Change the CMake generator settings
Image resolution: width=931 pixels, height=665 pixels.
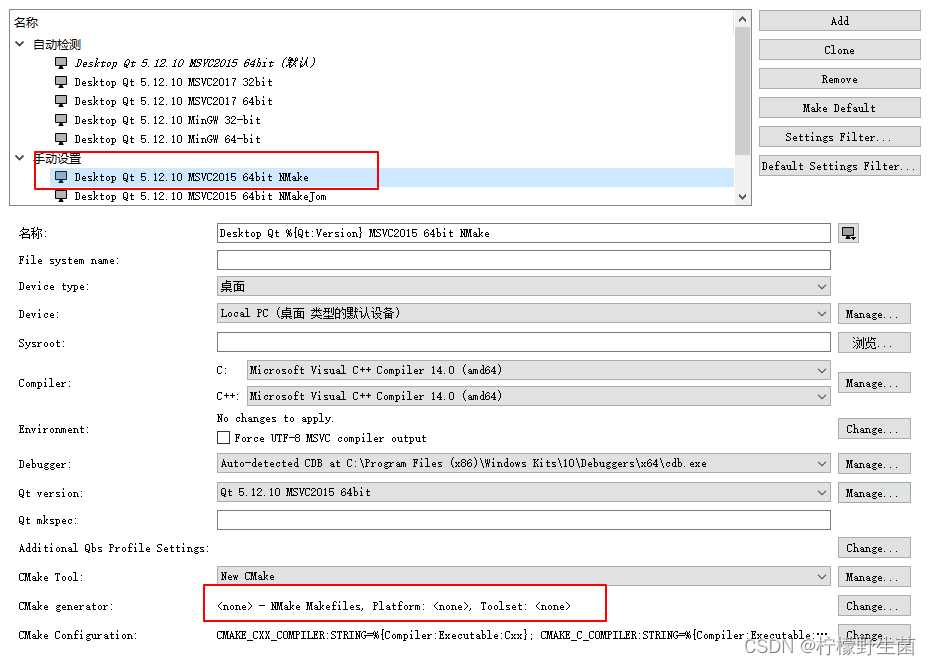coord(872,605)
